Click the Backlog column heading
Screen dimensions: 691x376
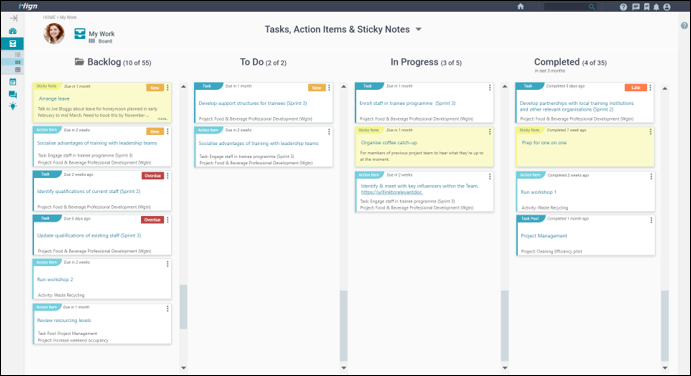[x=119, y=62]
